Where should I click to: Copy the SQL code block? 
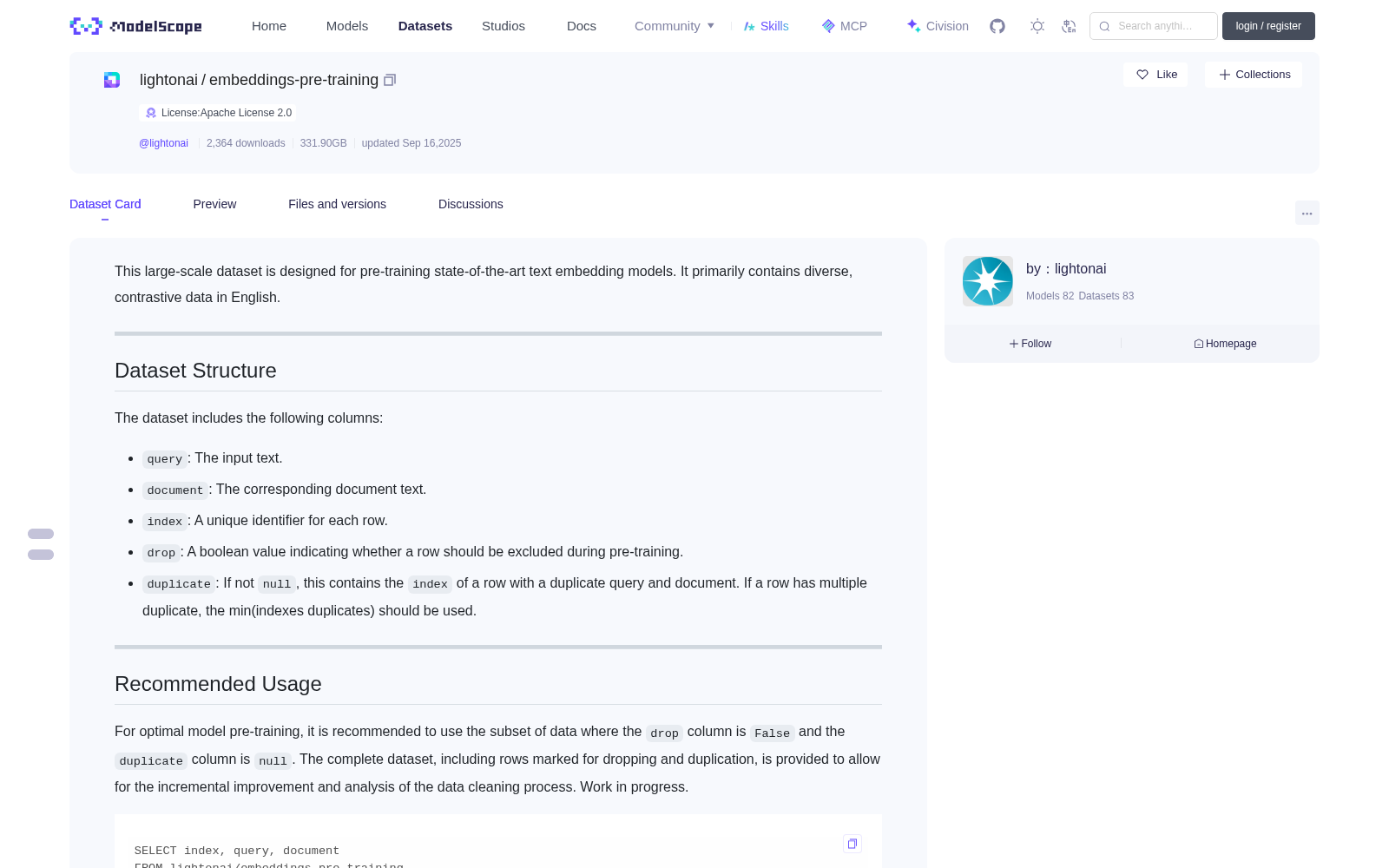[x=852, y=844]
